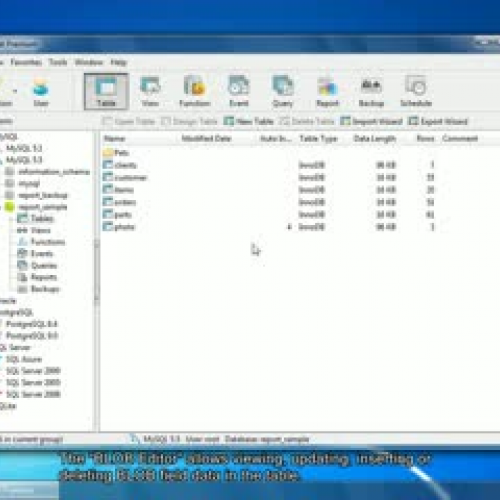Click New Table in the object toolbar

click(249, 121)
